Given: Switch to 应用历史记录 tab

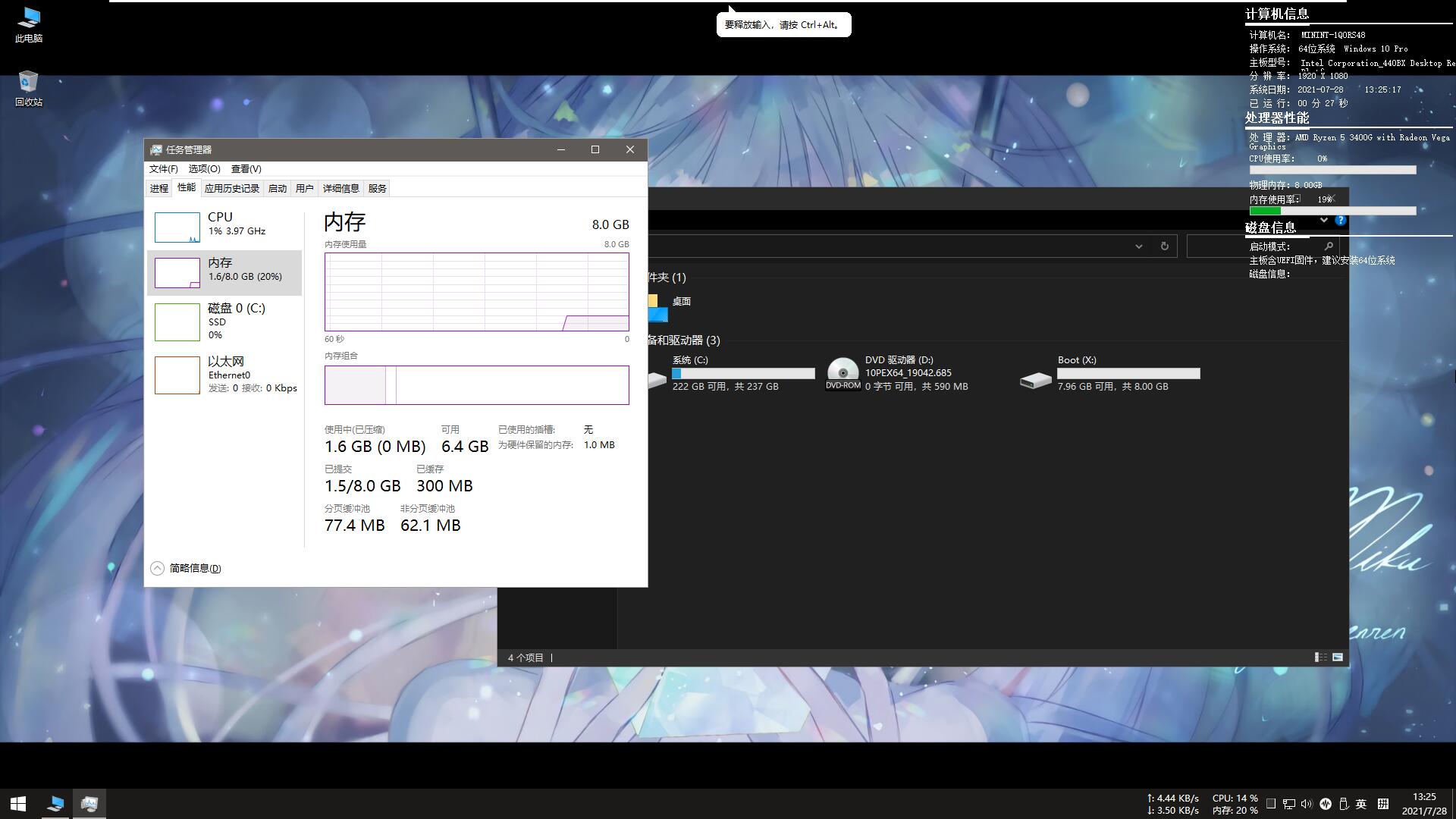Looking at the screenshot, I should tap(232, 188).
